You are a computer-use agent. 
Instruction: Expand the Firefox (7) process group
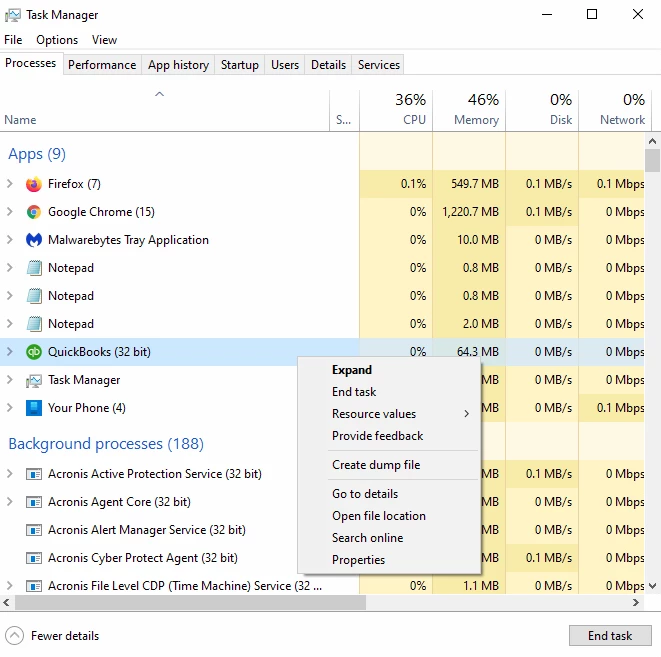point(10,184)
